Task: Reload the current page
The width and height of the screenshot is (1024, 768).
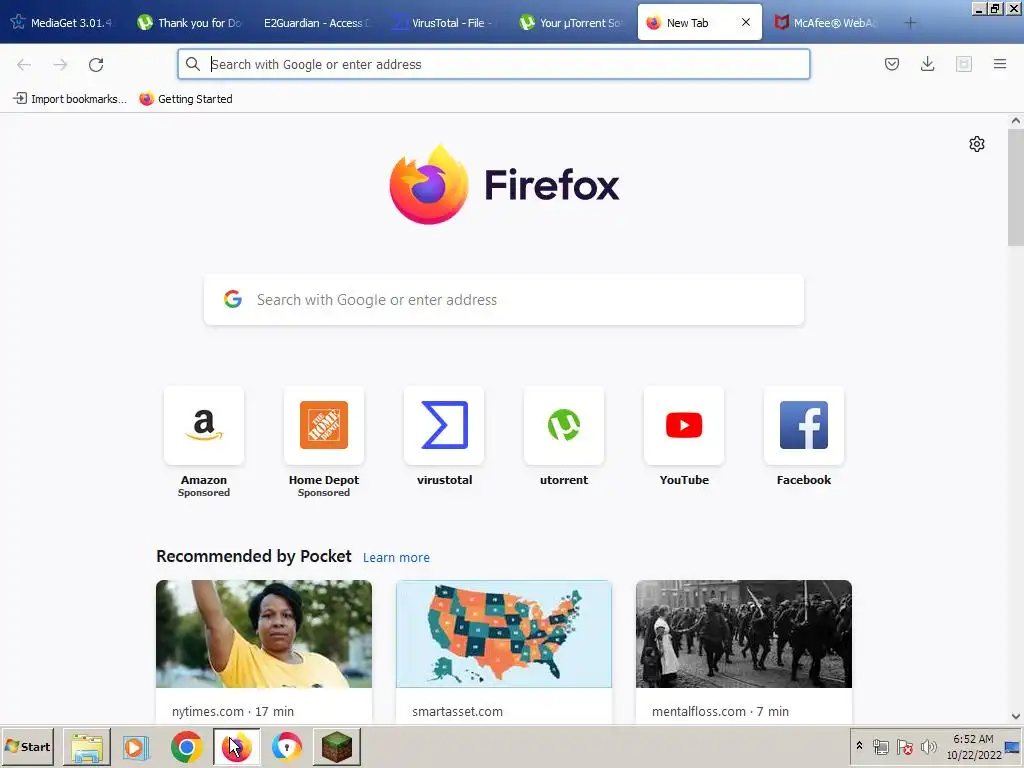Action: [96, 64]
